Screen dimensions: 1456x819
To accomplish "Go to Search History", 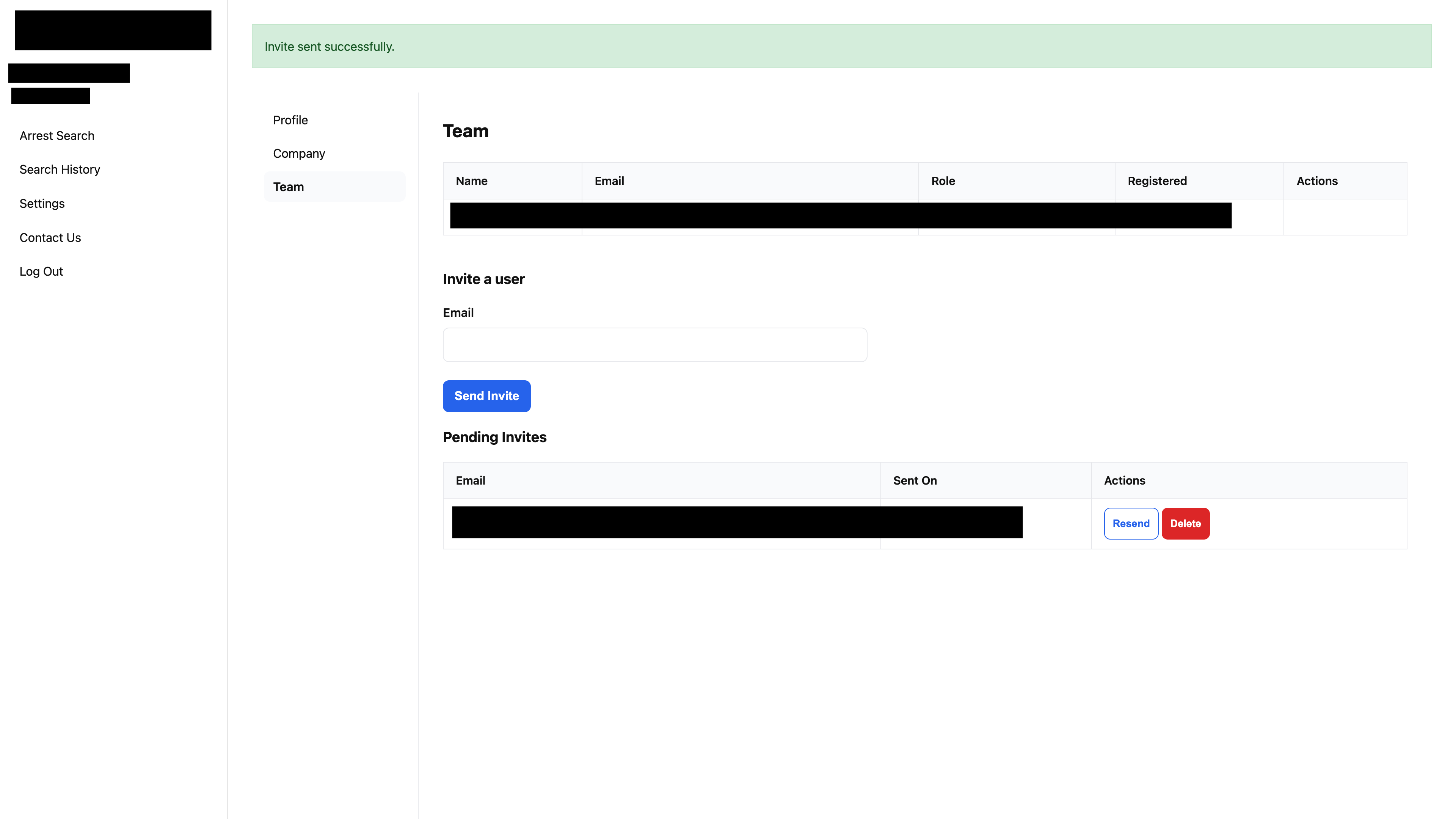I will (60, 169).
